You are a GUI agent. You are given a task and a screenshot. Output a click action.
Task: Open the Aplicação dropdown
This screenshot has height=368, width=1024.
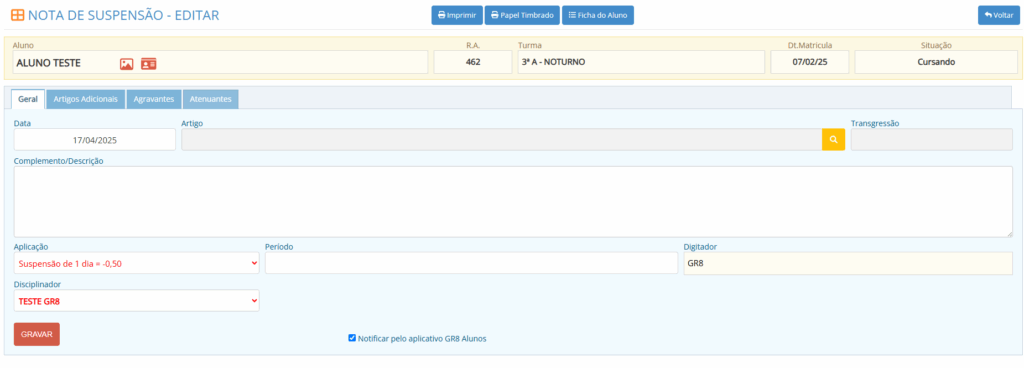(136, 264)
